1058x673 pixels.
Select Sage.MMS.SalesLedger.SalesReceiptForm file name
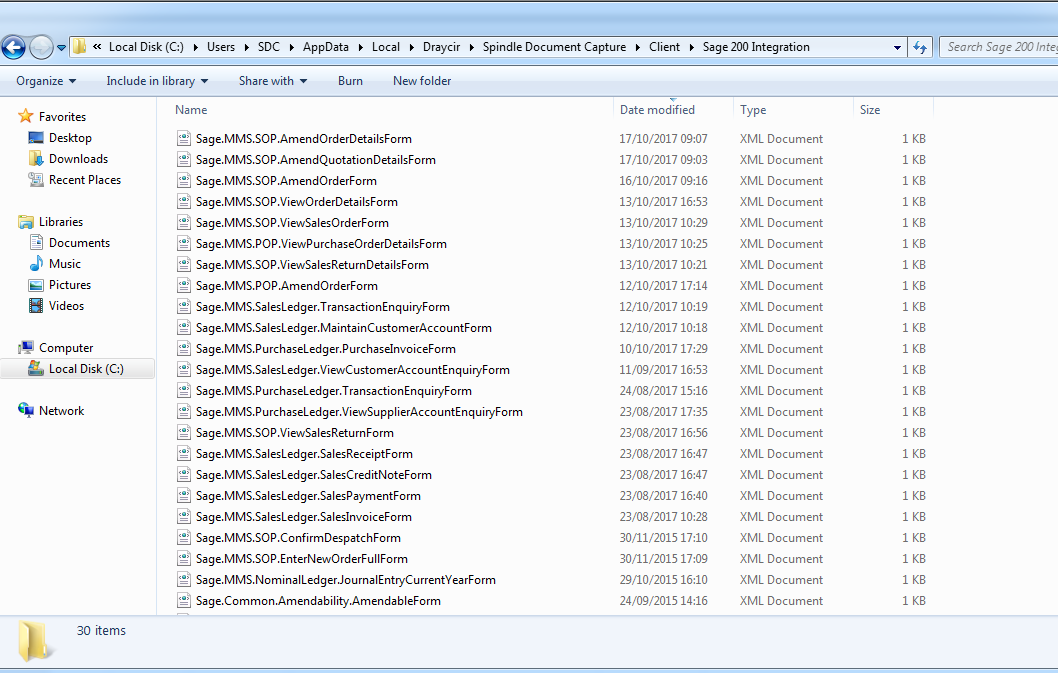(x=304, y=454)
